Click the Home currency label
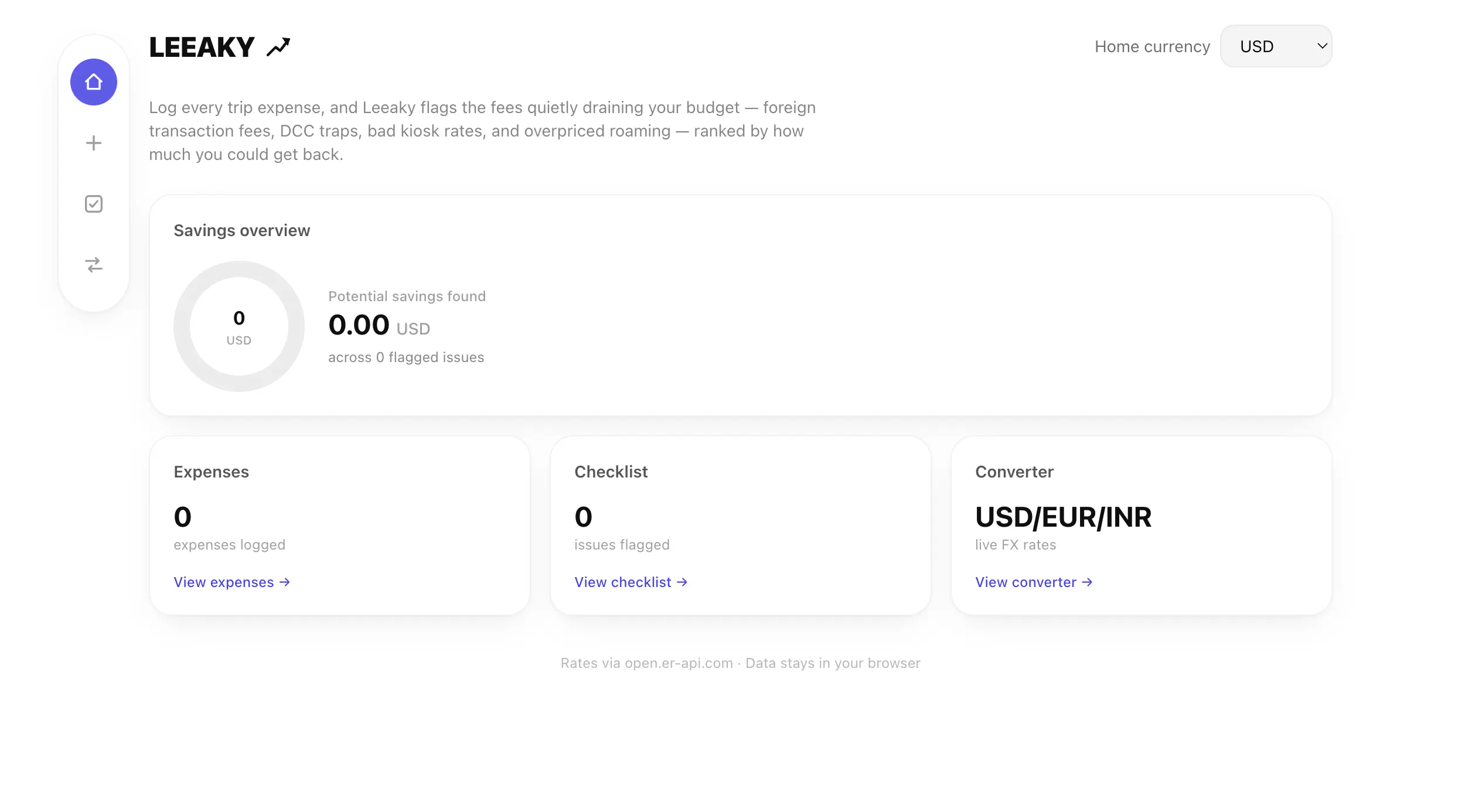 [1152, 46]
